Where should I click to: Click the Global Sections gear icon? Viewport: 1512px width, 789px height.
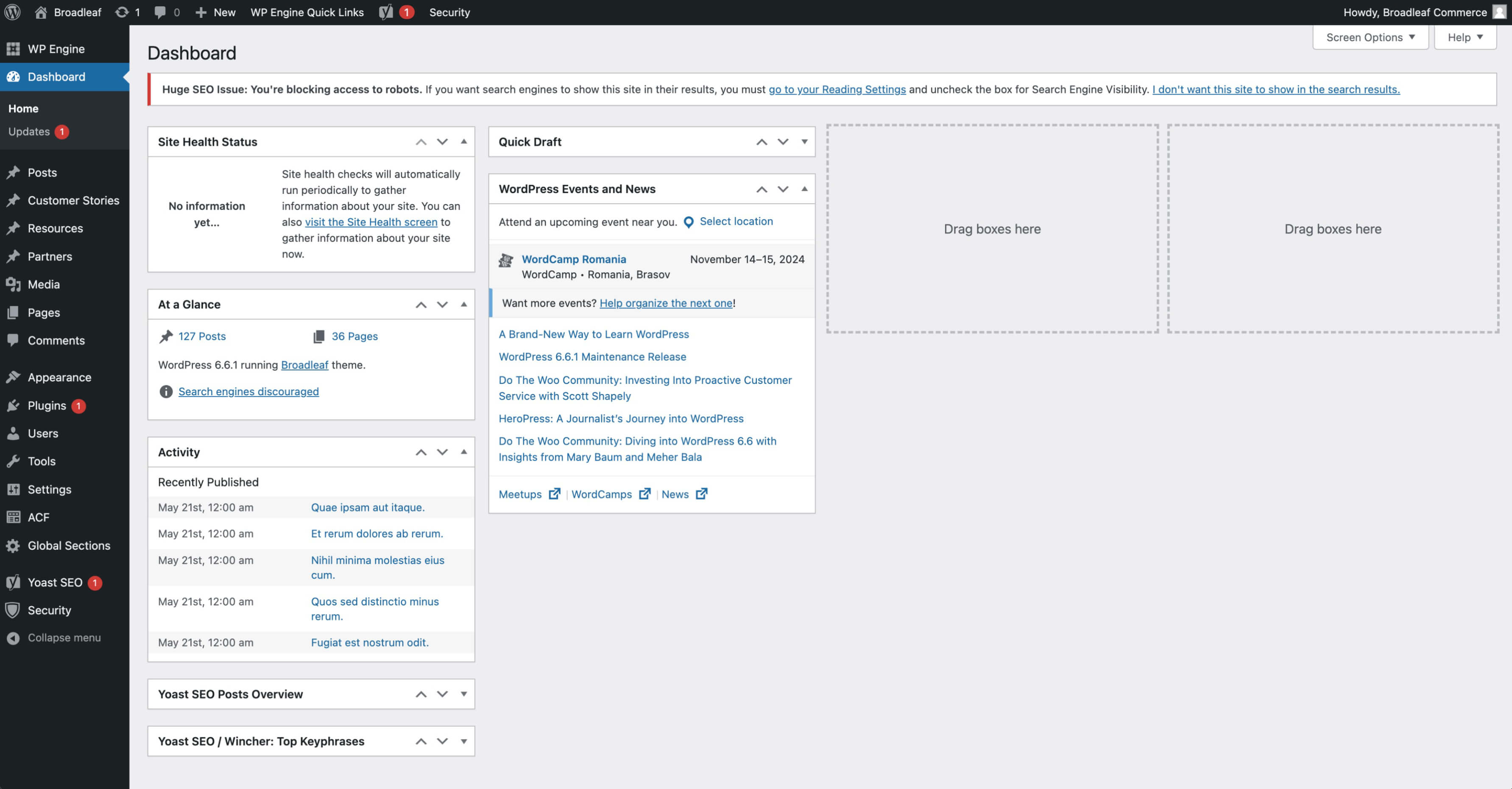[x=13, y=546]
